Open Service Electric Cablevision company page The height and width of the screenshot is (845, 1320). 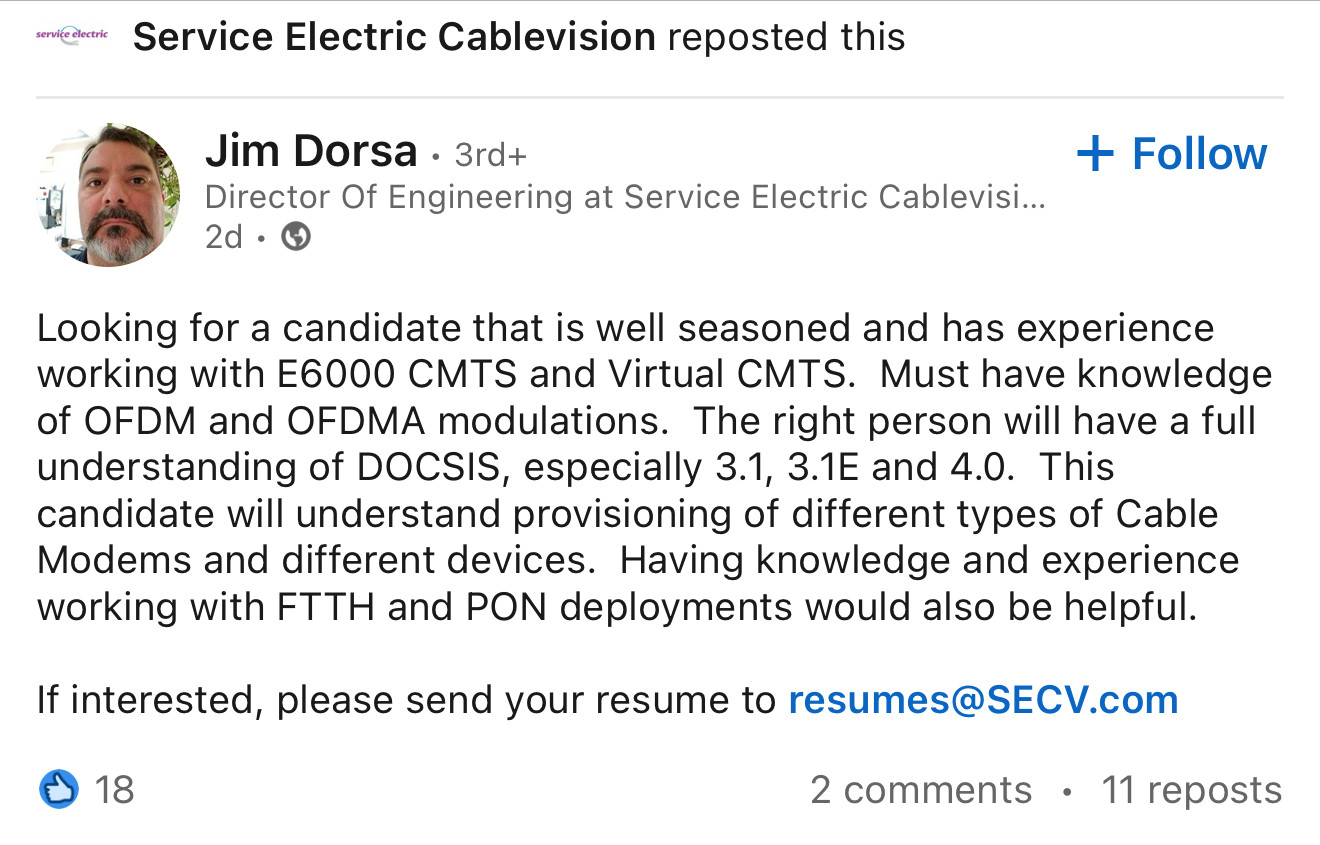click(394, 37)
